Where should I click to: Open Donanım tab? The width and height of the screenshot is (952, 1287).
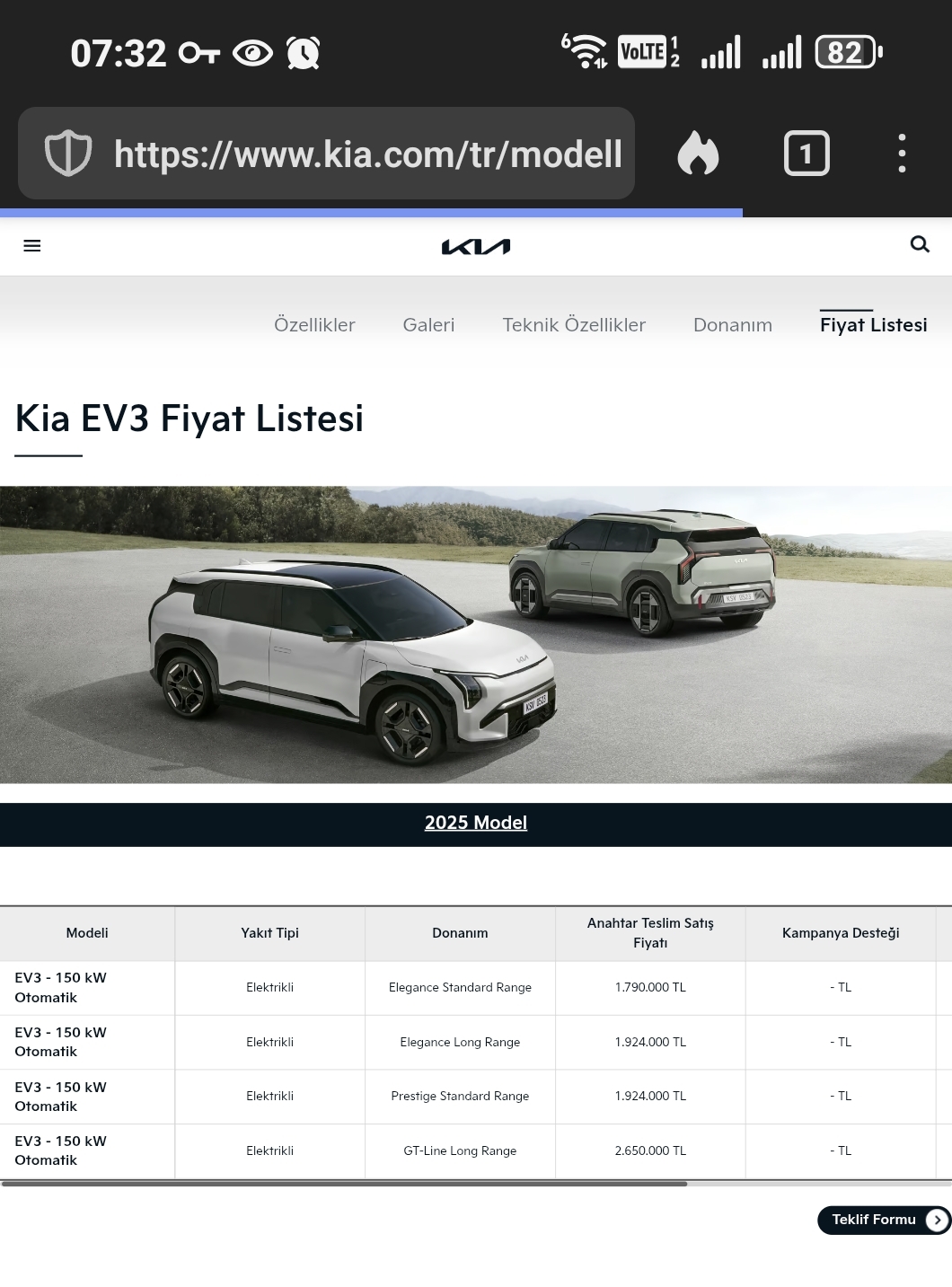[x=733, y=325]
